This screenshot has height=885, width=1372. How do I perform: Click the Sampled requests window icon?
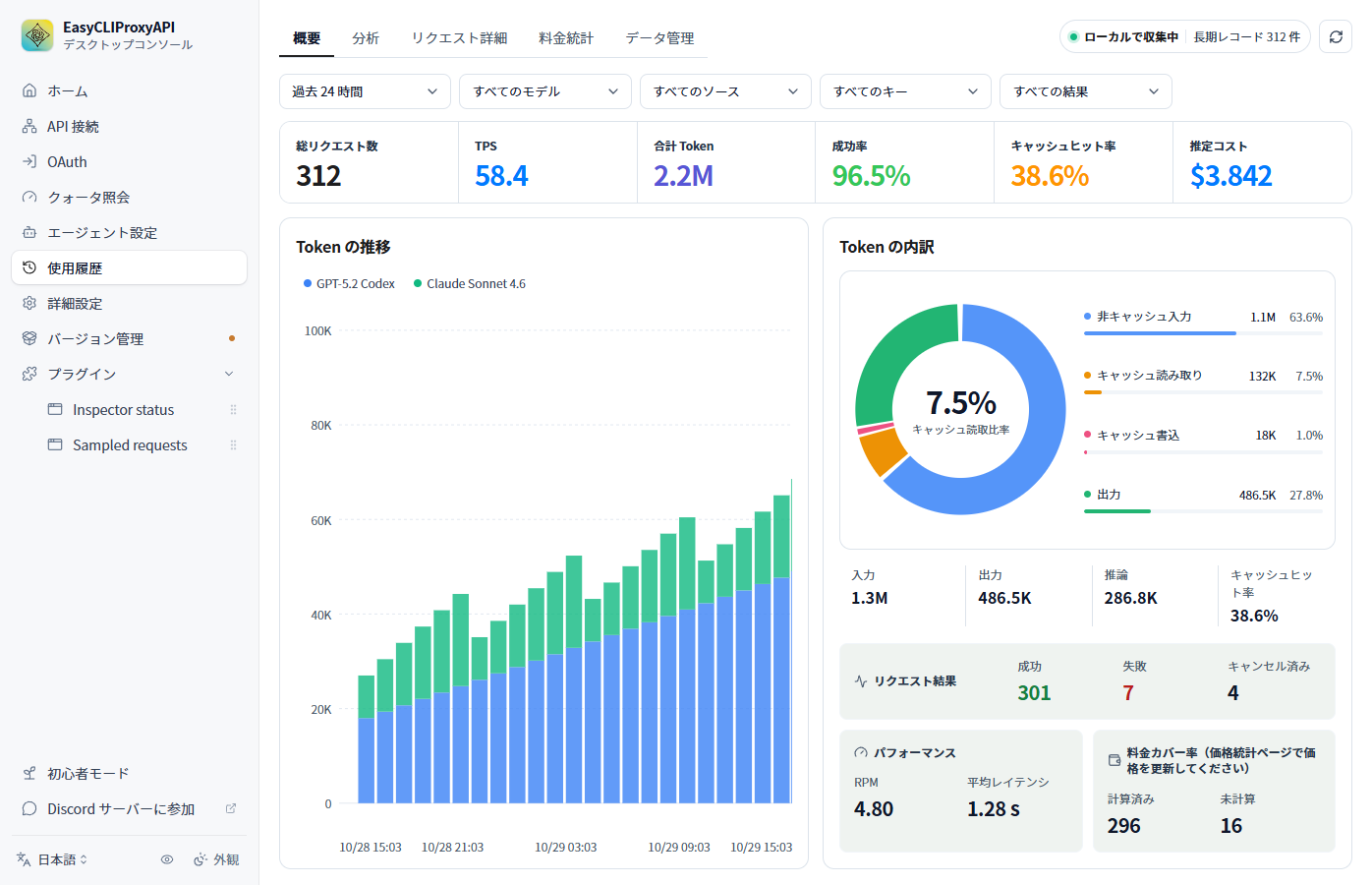click(55, 444)
